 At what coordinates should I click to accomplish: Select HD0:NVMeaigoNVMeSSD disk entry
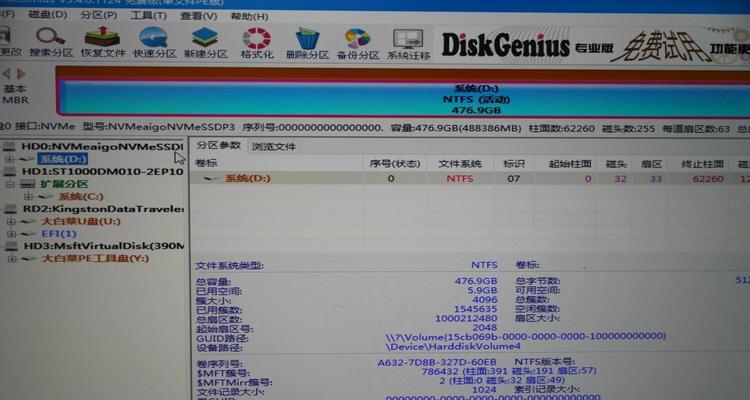coord(102,146)
